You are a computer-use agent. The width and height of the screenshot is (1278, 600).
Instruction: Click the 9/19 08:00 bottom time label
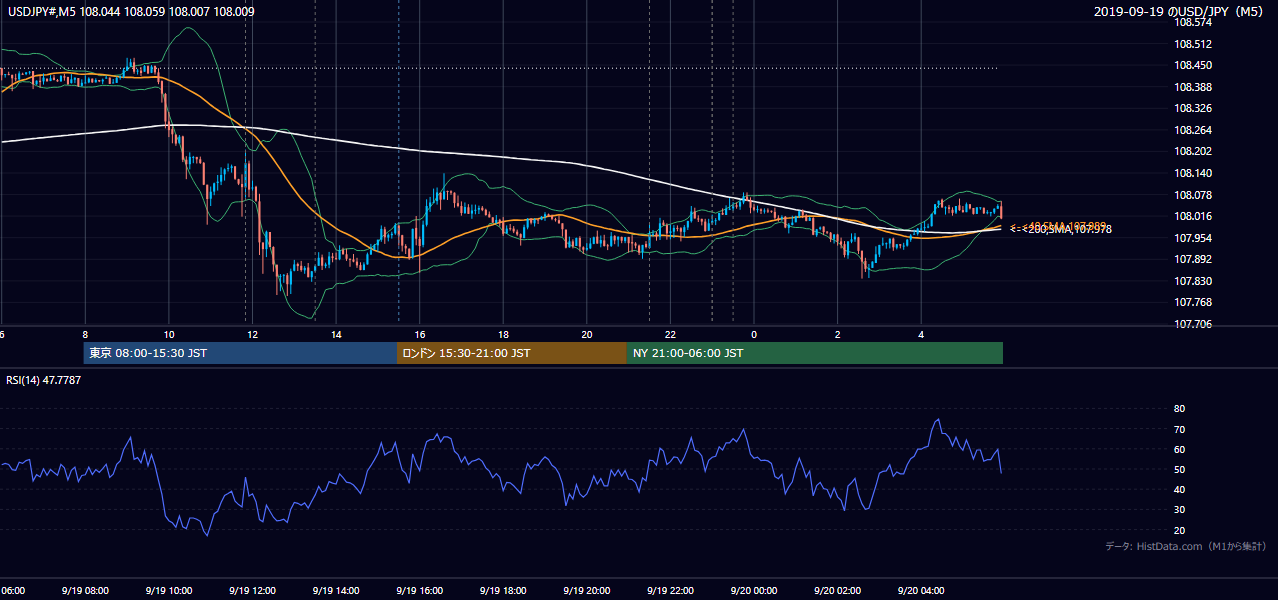(83, 591)
